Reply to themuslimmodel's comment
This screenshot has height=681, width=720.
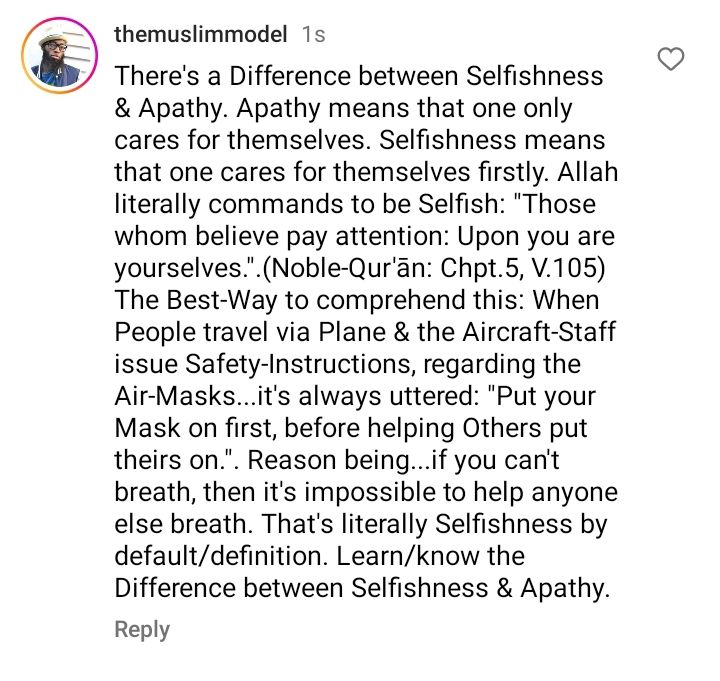[142, 629]
